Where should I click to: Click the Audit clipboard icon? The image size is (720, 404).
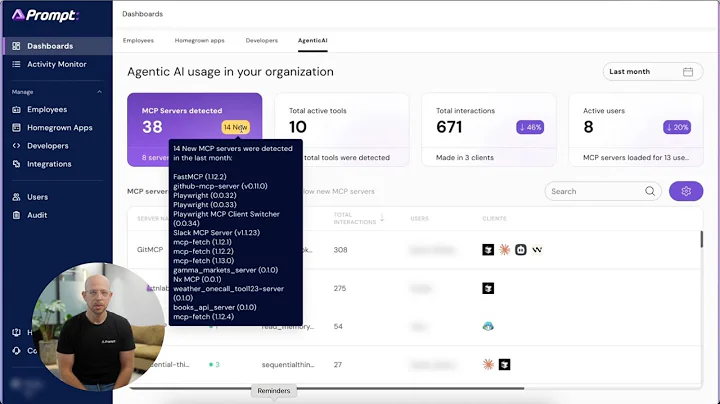click(x=16, y=215)
